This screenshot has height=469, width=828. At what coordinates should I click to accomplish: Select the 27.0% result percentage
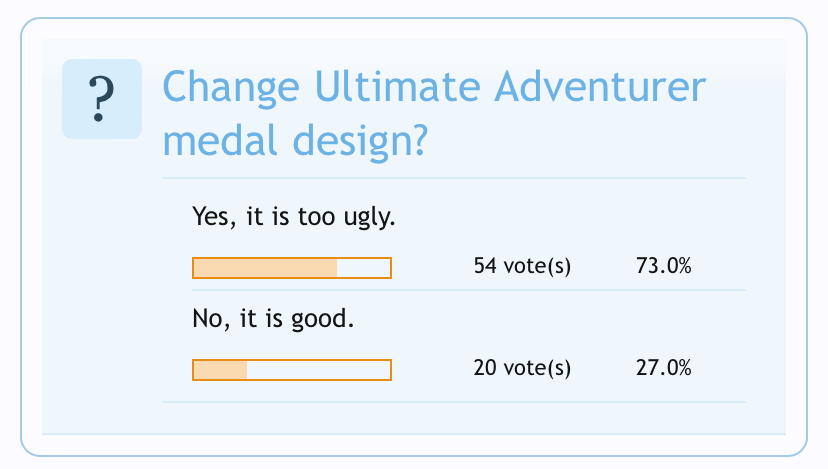point(664,369)
